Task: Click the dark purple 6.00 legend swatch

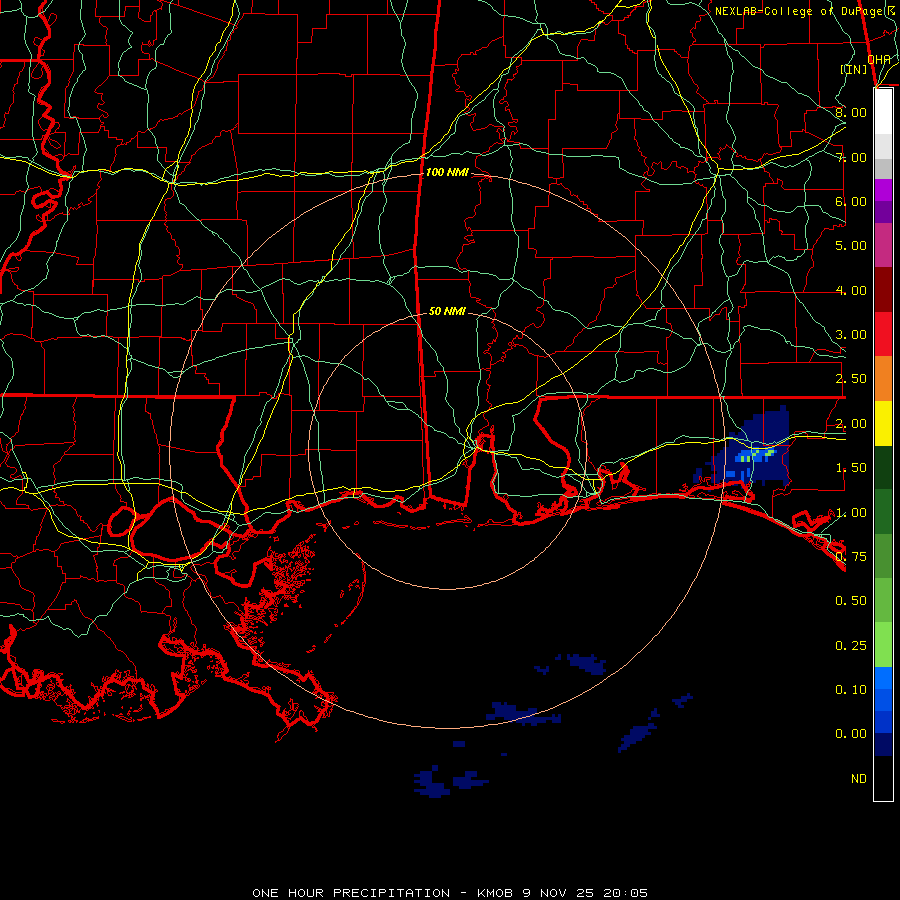Action: pos(883,212)
